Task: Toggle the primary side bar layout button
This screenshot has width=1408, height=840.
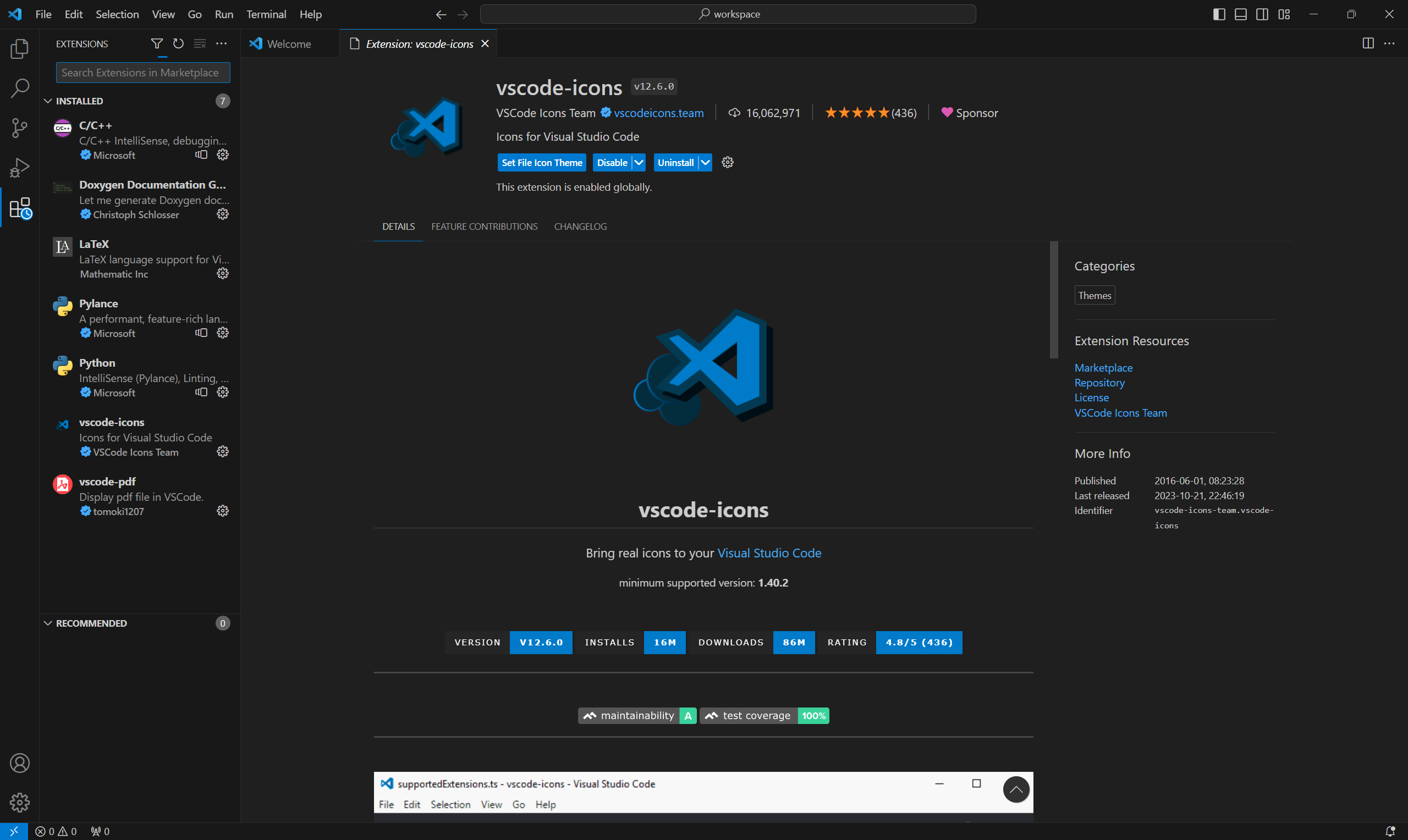Action: (1219, 14)
